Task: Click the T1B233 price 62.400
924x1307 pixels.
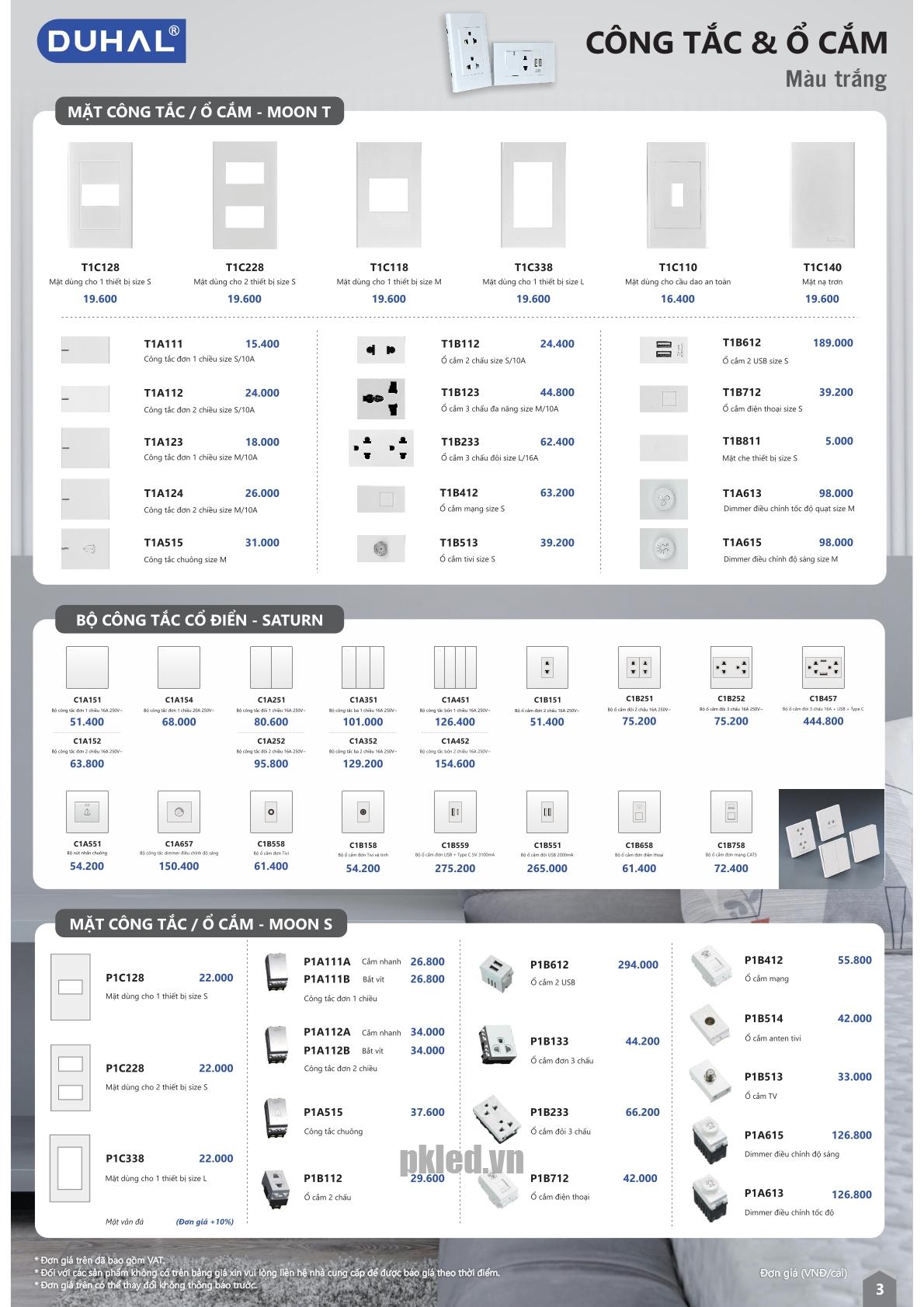Action: (x=557, y=442)
